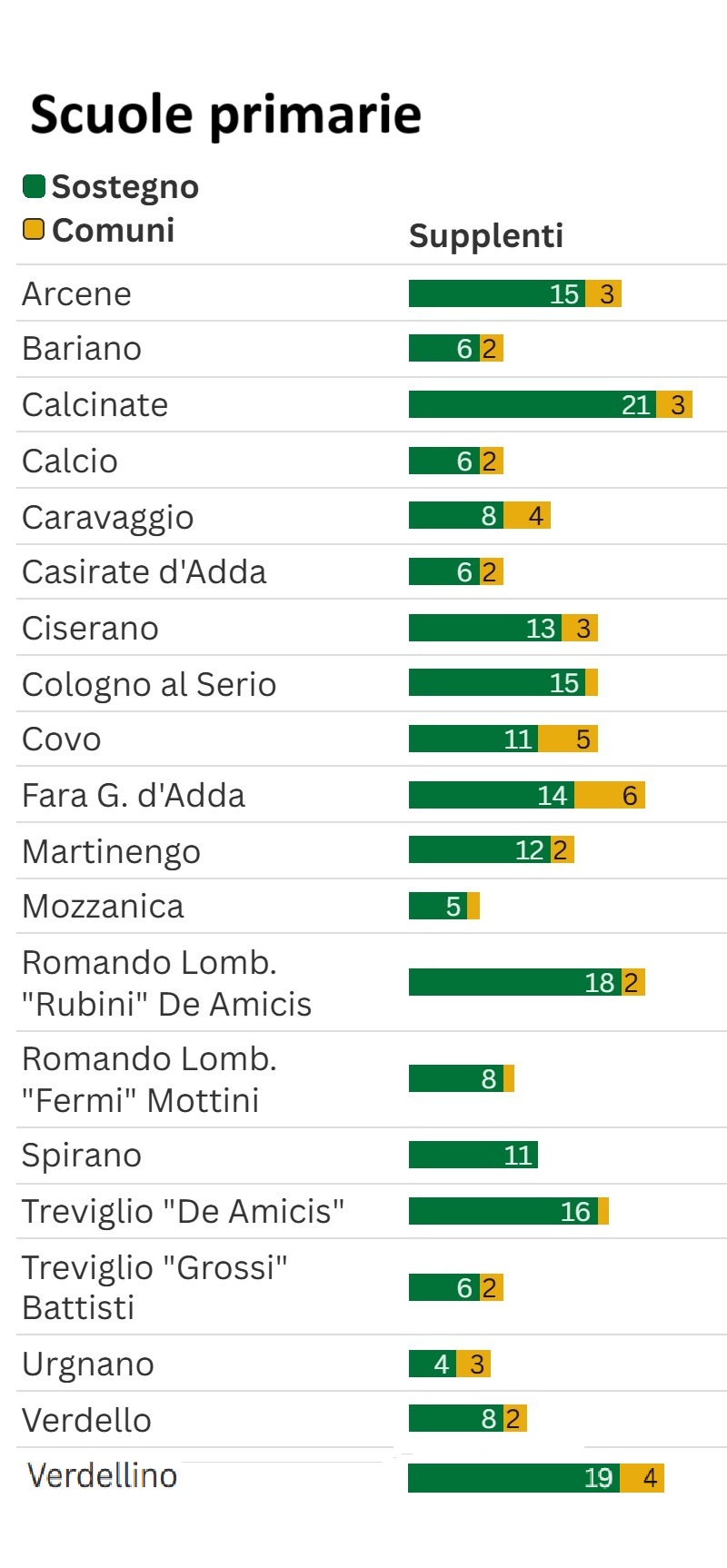
Task: Select the Martinengo row label
Action: pos(111,852)
